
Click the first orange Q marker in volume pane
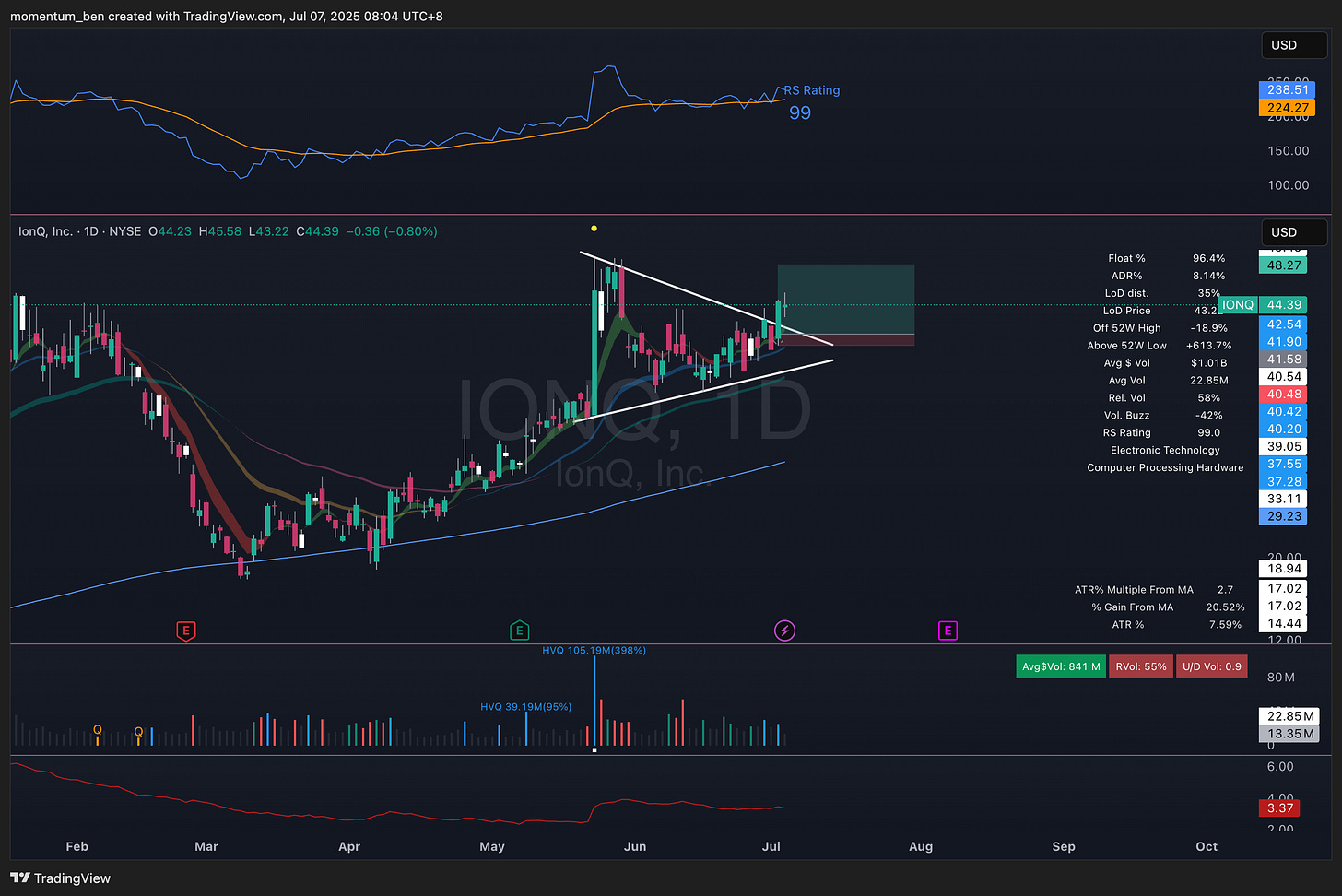point(98,730)
